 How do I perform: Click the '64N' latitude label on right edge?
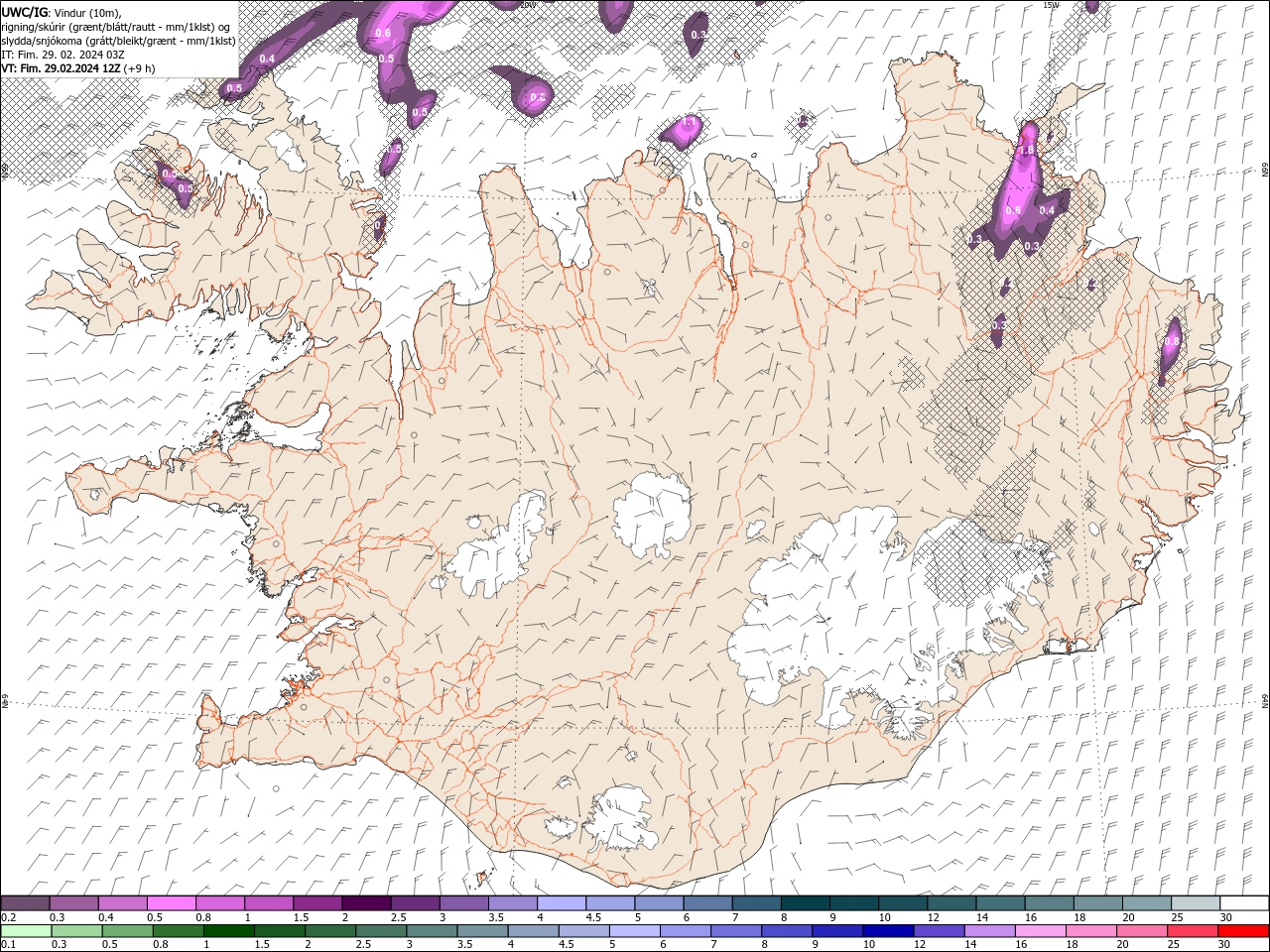pyautogui.click(x=1265, y=700)
